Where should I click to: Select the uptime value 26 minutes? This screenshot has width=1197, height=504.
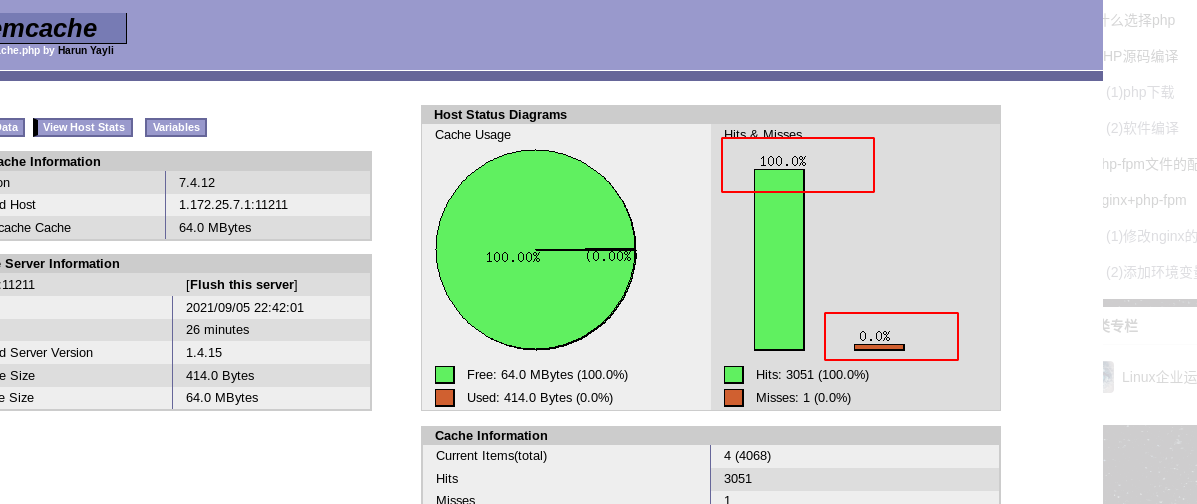pyautogui.click(x=218, y=330)
